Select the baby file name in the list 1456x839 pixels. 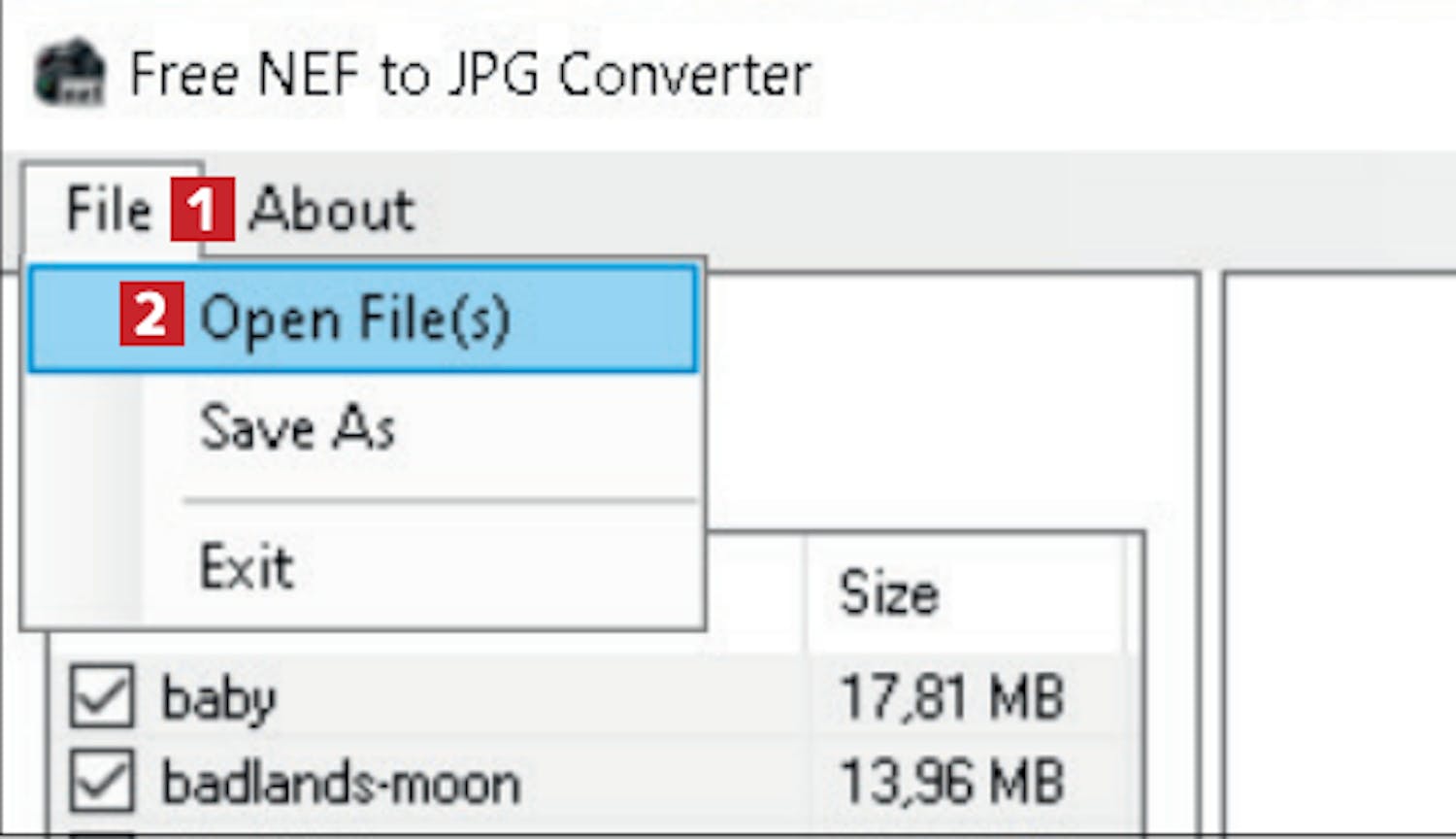(218, 698)
